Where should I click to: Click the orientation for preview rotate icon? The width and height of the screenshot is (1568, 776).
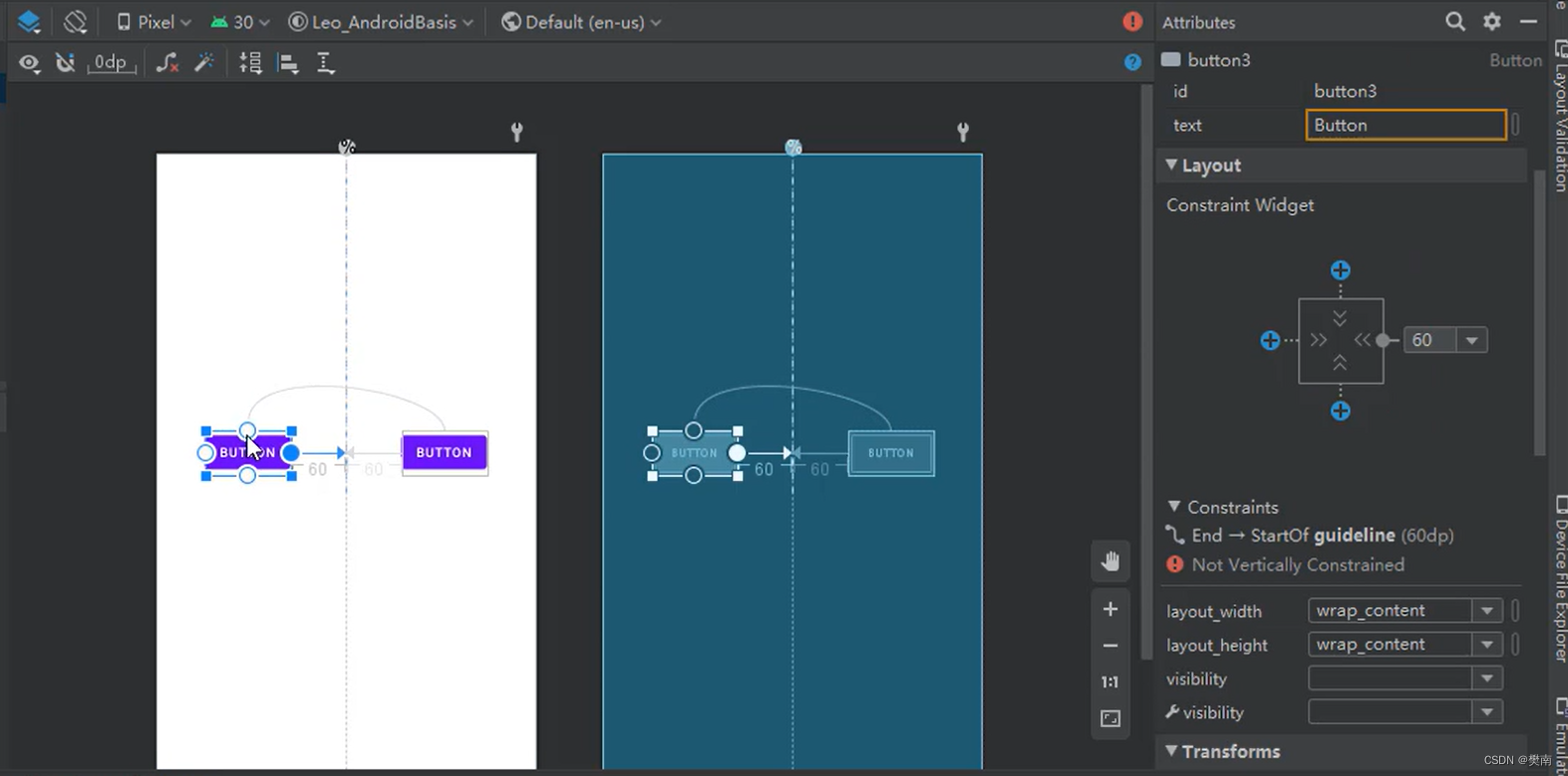click(x=76, y=22)
